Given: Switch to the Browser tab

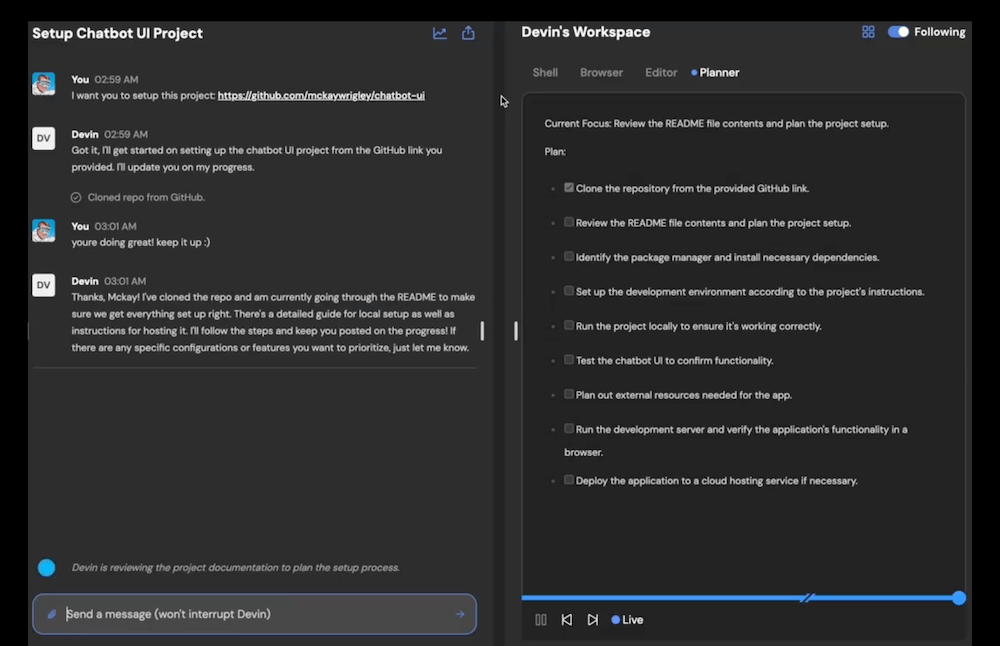Looking at the screenshot, I should 601,73.
